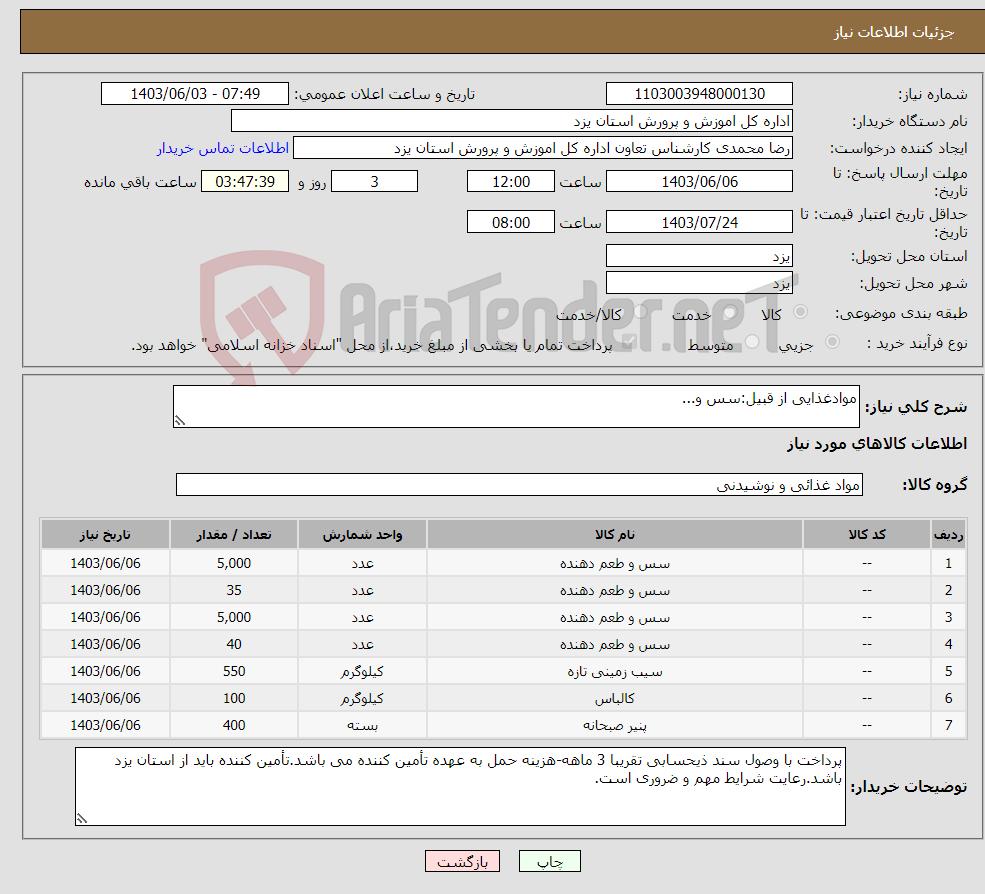
Task: Select the خدمت radio option
Action: point(729,312)
